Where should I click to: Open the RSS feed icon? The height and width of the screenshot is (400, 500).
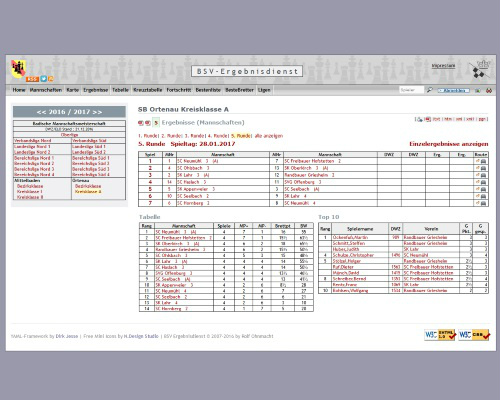[x=32, y=79]
